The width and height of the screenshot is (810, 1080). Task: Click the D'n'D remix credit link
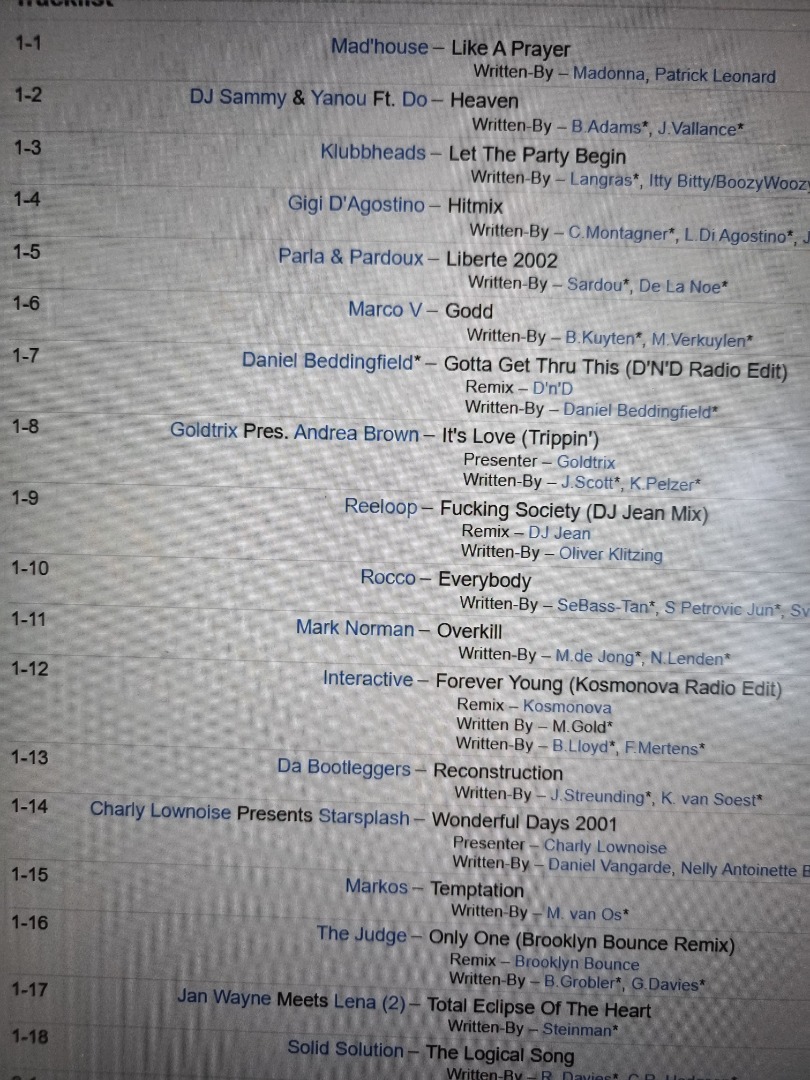[x=552, y=388]
